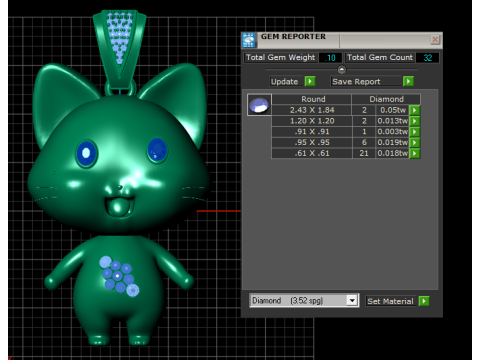Click green arrow for .95 X .95 row

coord(415,142)
